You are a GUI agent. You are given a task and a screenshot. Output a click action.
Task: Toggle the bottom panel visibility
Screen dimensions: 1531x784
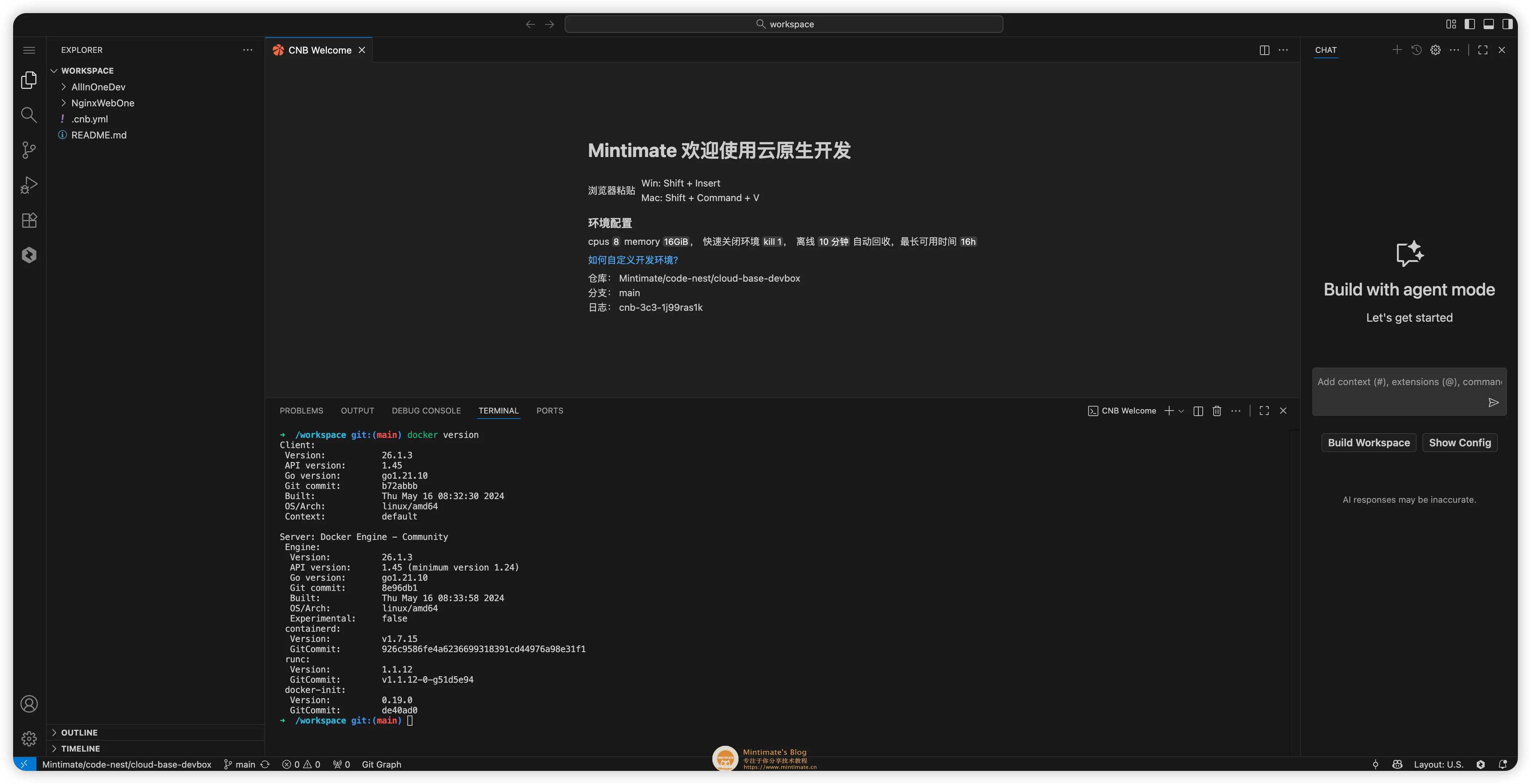tap(1489, 24)
